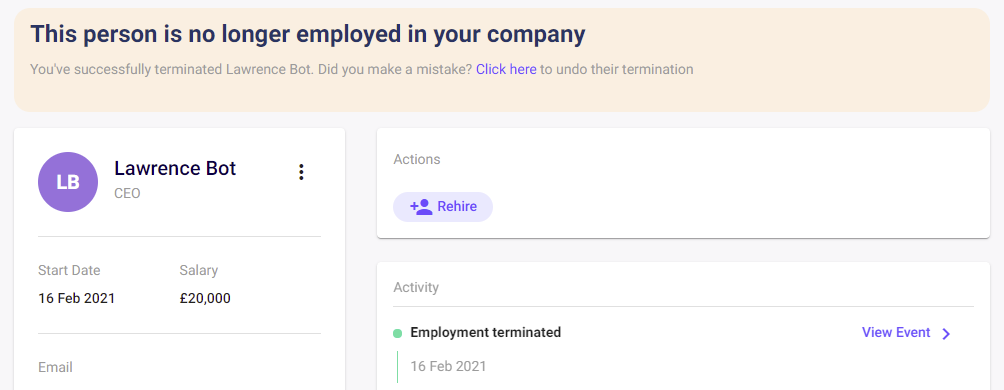Image resolution: width=1004 pixels, height=390 pixels.
Task: Click the green dot beside Employment terminated
Action: [x=397, y=334]
